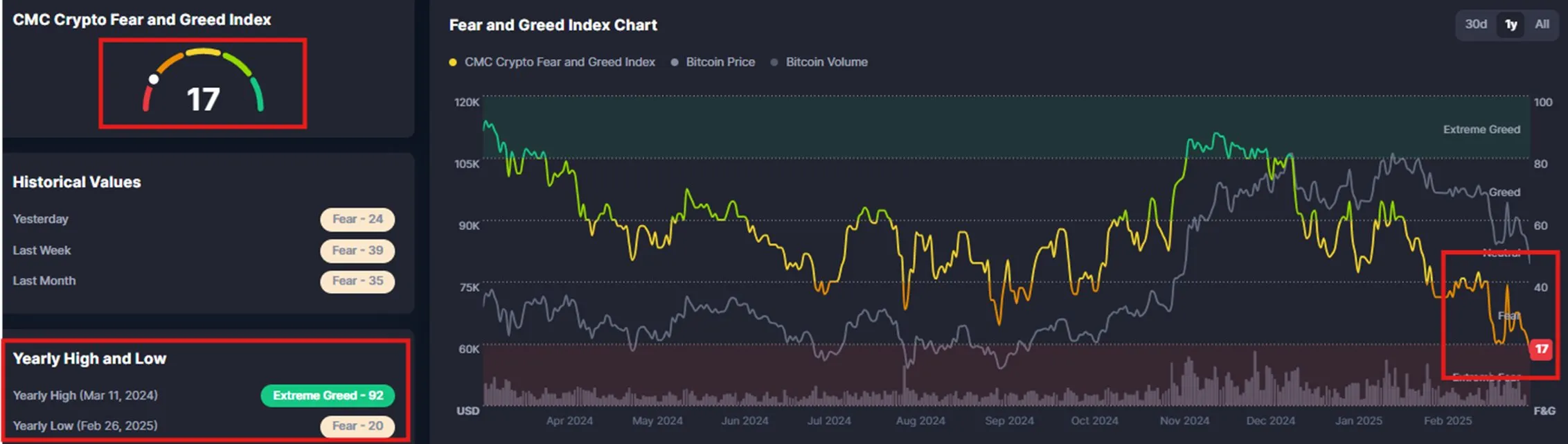Click the Last Month Fear - 35 badge
The image size is (1568, 444).
[x=357, y=281]
